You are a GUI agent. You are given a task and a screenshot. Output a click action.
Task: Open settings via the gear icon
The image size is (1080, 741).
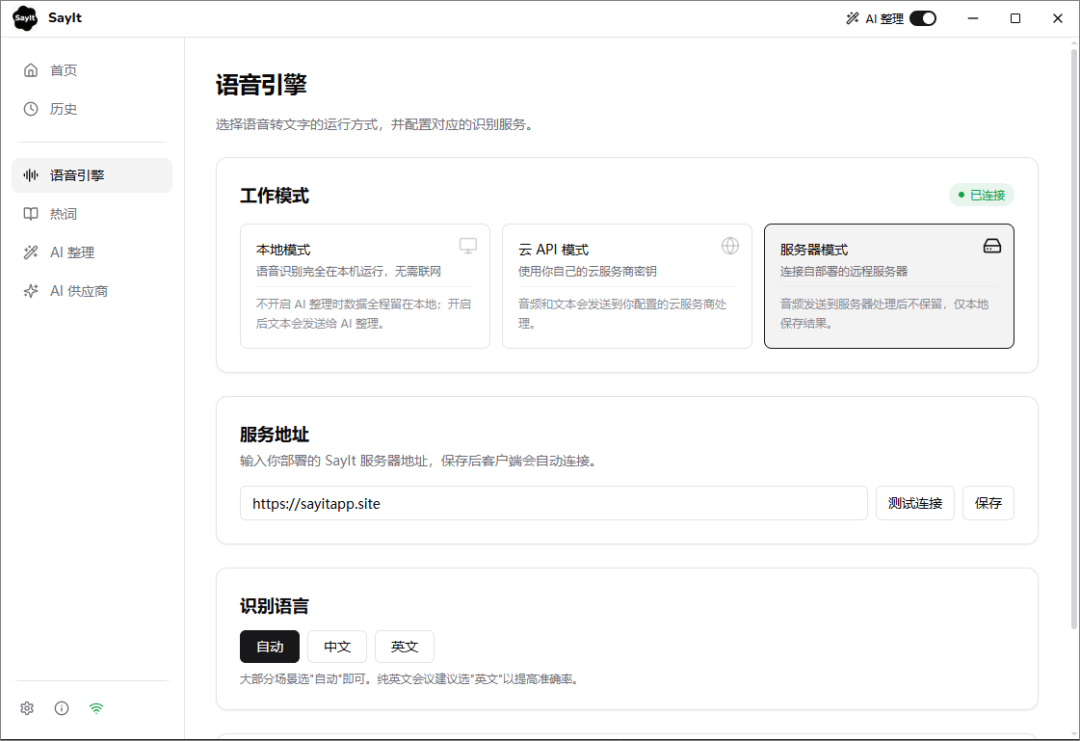[x=27, y=708]
